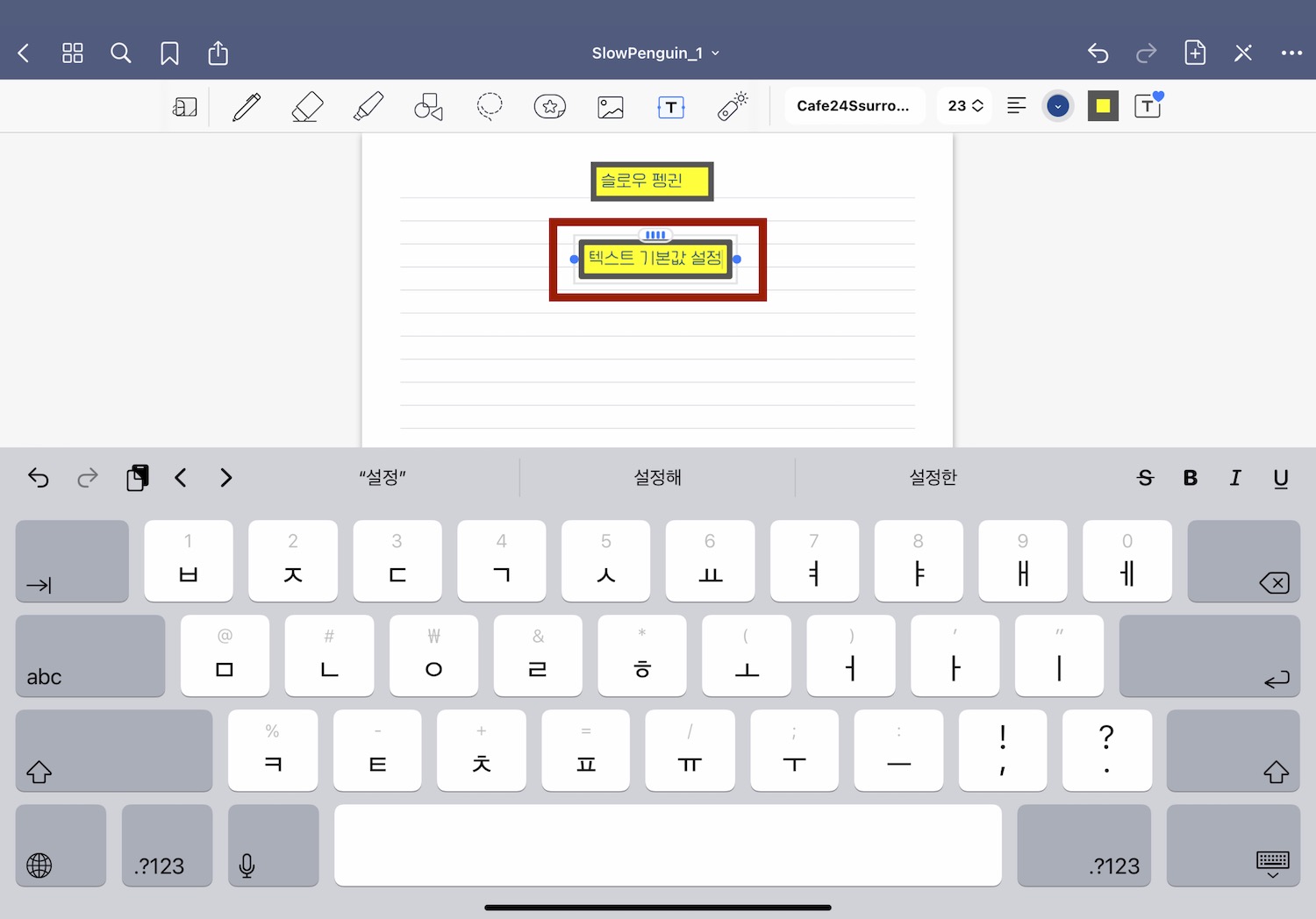This screenshot has height=919, width=1316.
Task: Undo last action in top bar
Action: pyautogui.click(x=1098, y=53)
